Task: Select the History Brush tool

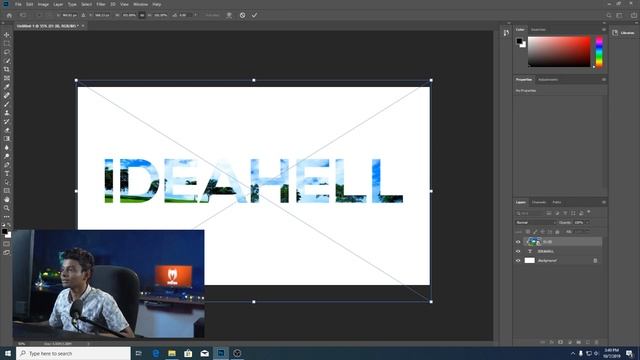Action: 7,121
